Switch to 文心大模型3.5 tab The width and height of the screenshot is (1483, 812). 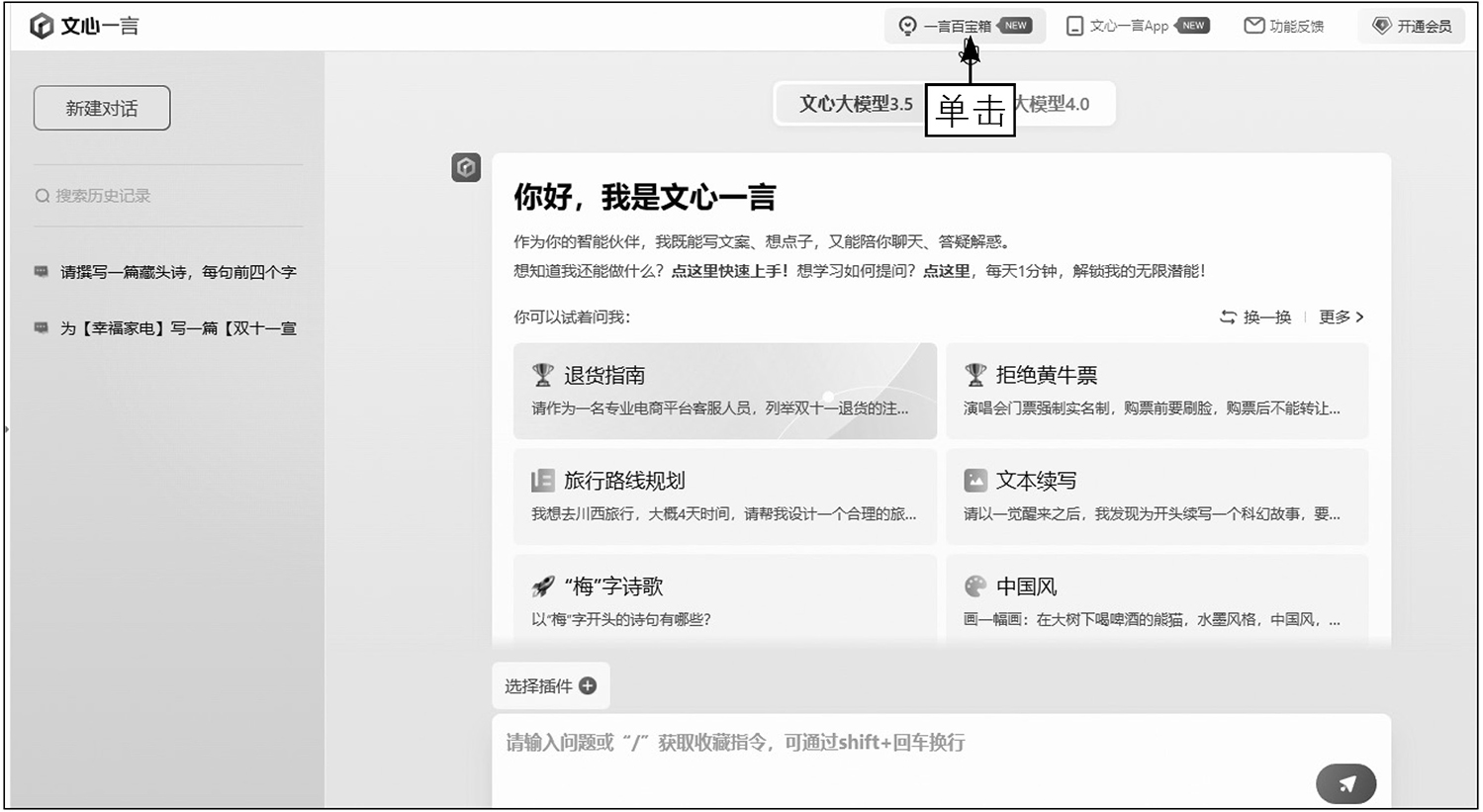coord(856,104)
